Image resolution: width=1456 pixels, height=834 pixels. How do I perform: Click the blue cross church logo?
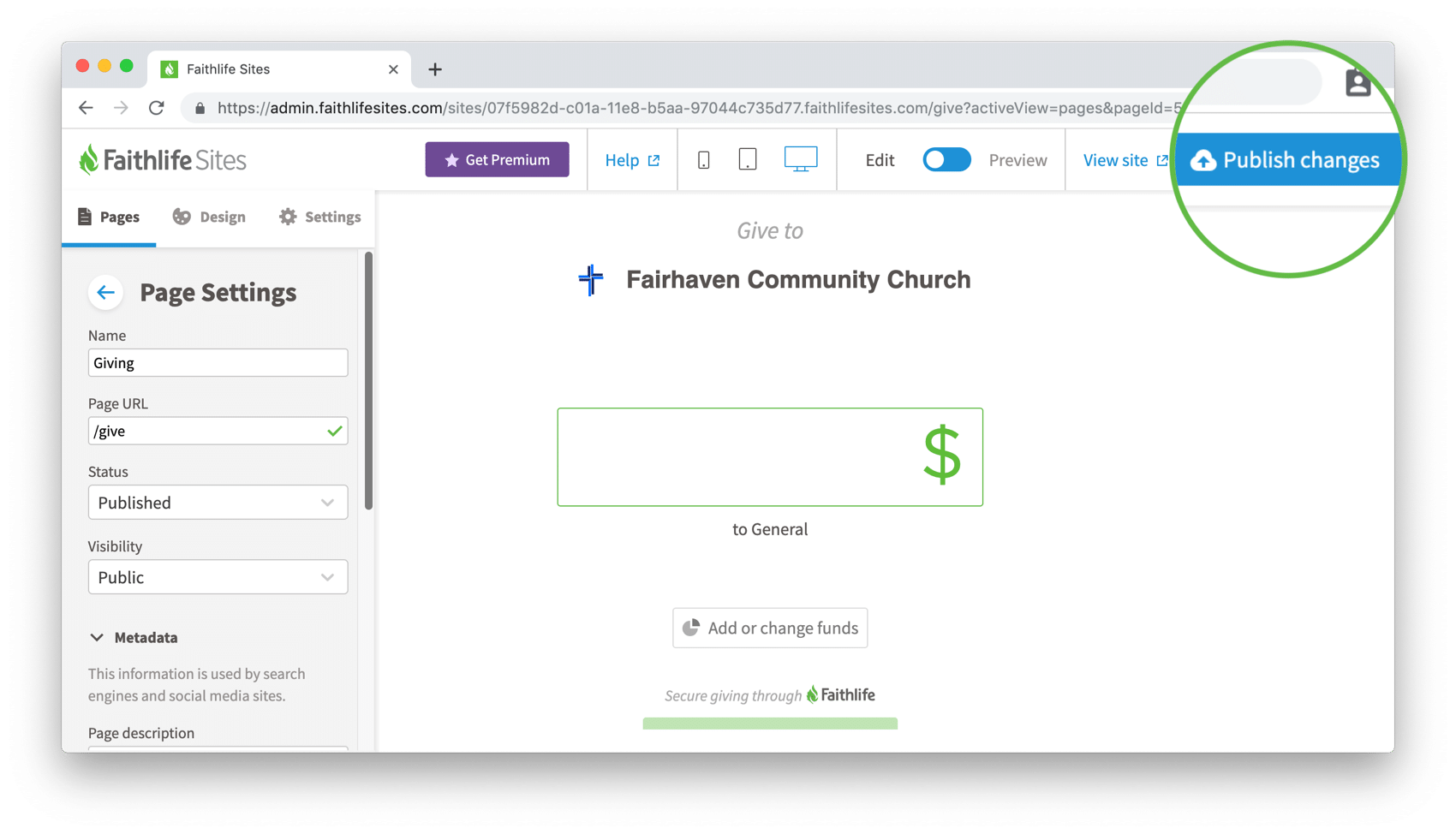590,279
